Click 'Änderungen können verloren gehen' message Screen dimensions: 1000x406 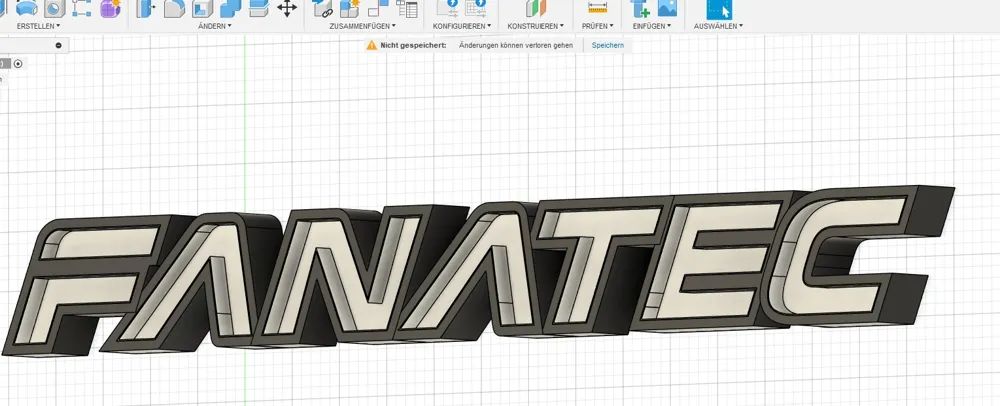tap(516, 45)
